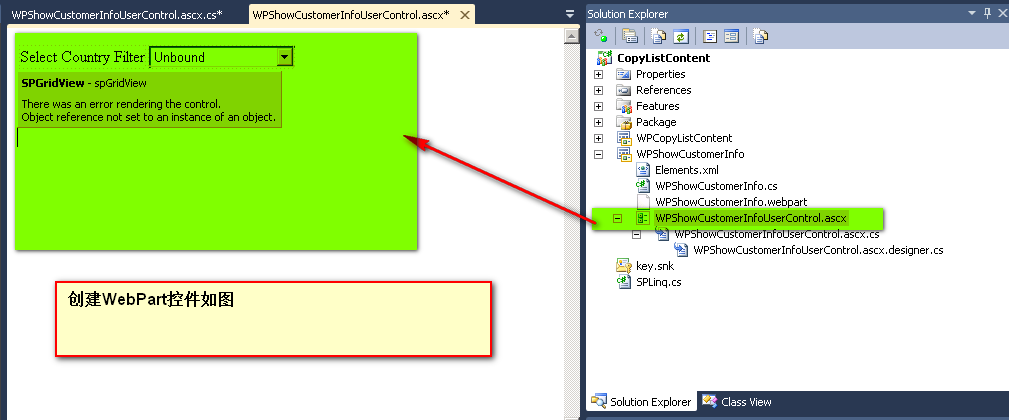Image resolution: width=1009 pixels, height=420 pixels.
Task: Select Elements.xml in the tree
Action: tap(687, 170)
